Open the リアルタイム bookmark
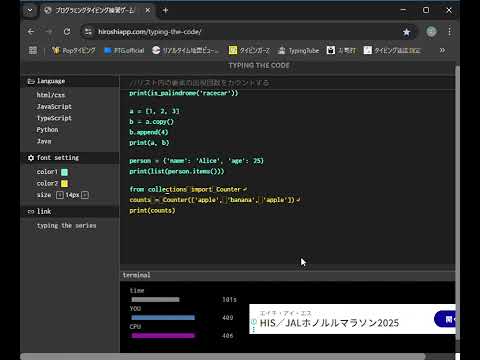 pos(186,50)
